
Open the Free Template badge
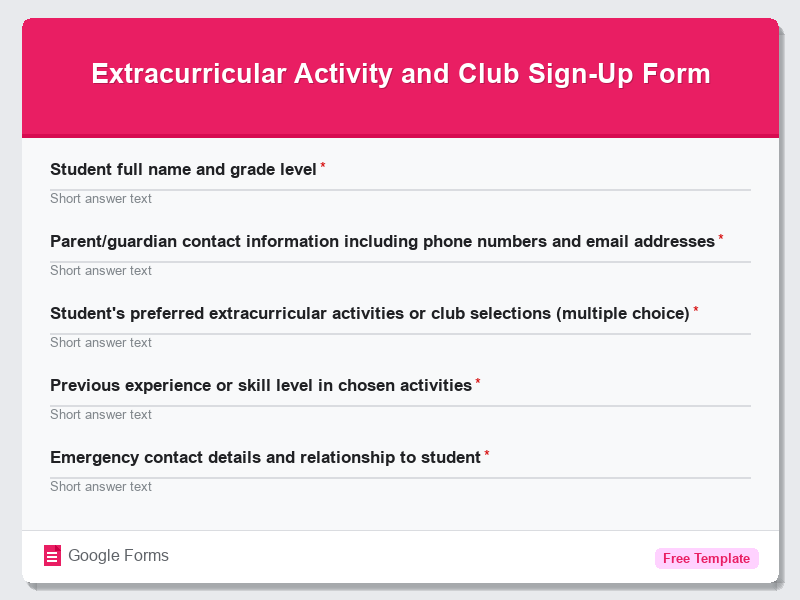[x=706, y=558]
